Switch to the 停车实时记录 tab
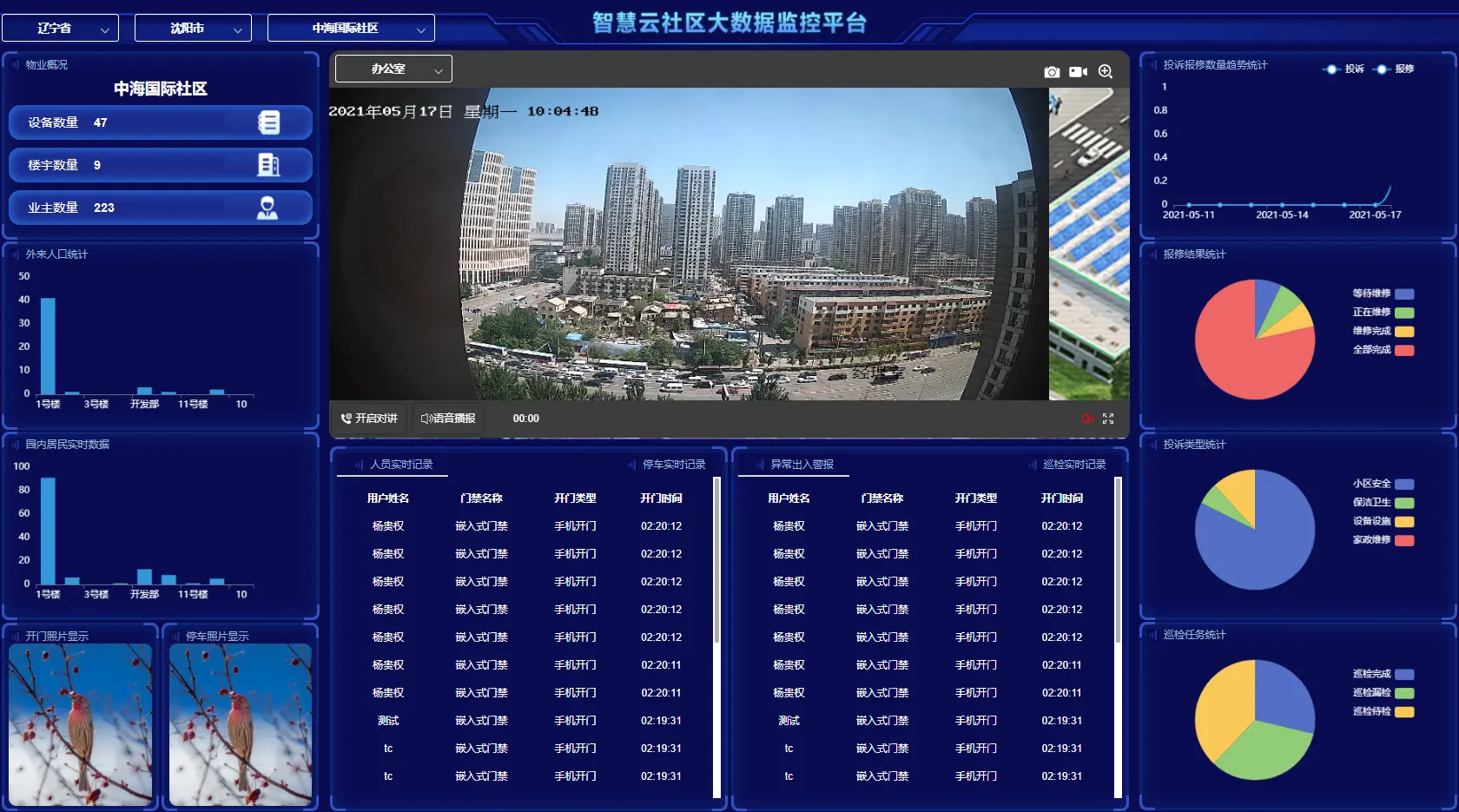Viewport: 1459px width, 812px height. 673,465
